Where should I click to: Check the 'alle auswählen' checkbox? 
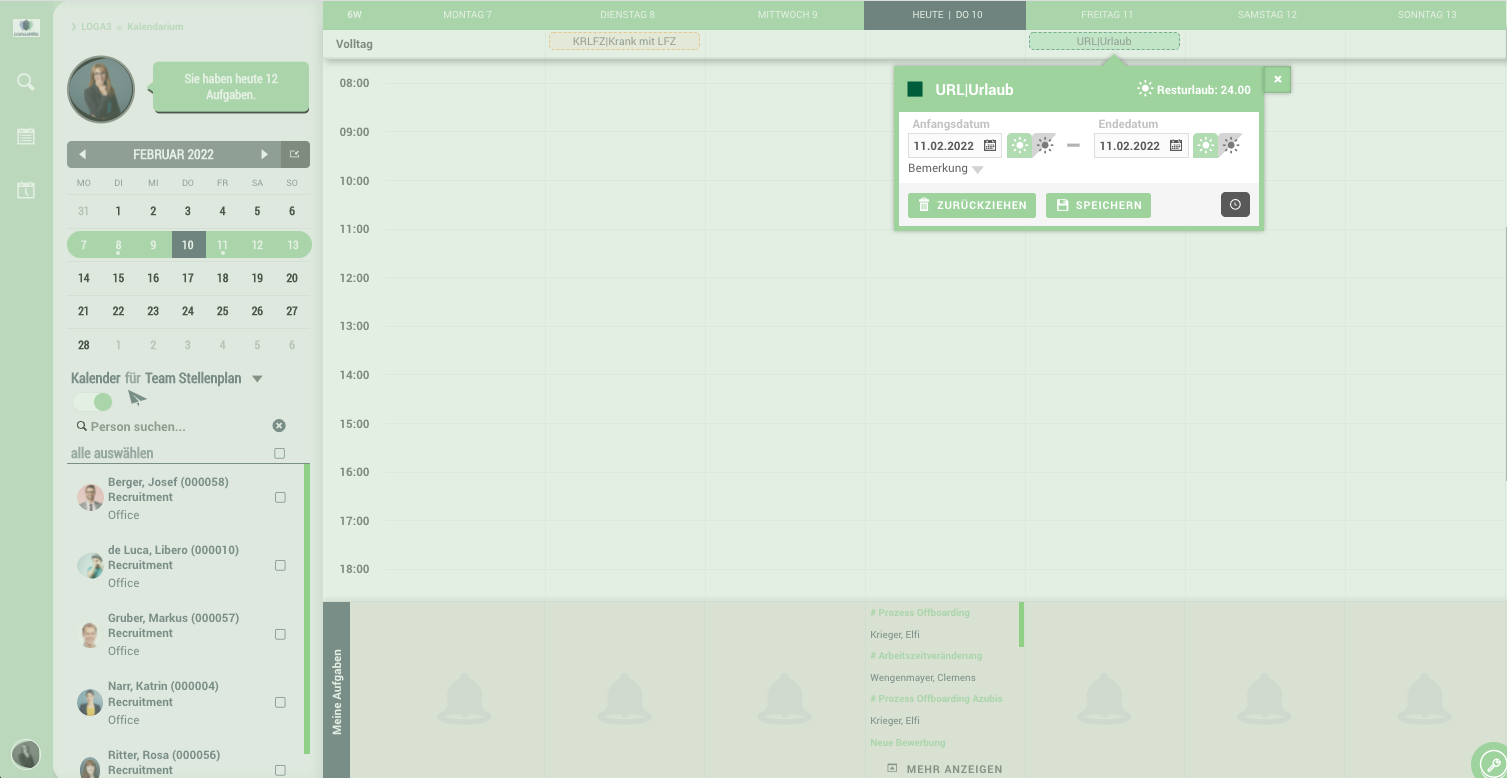tap(279, 452)
